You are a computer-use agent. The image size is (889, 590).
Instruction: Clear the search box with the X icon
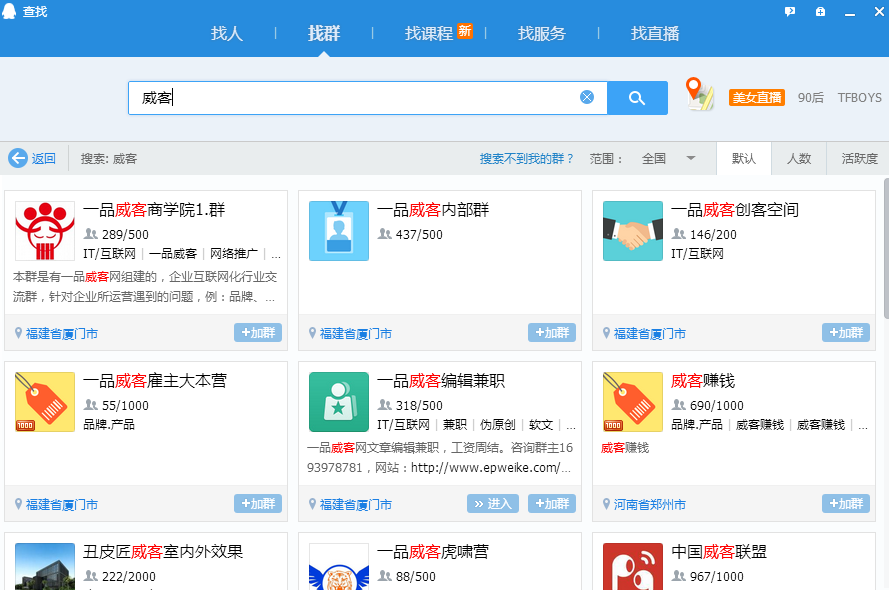586,96
